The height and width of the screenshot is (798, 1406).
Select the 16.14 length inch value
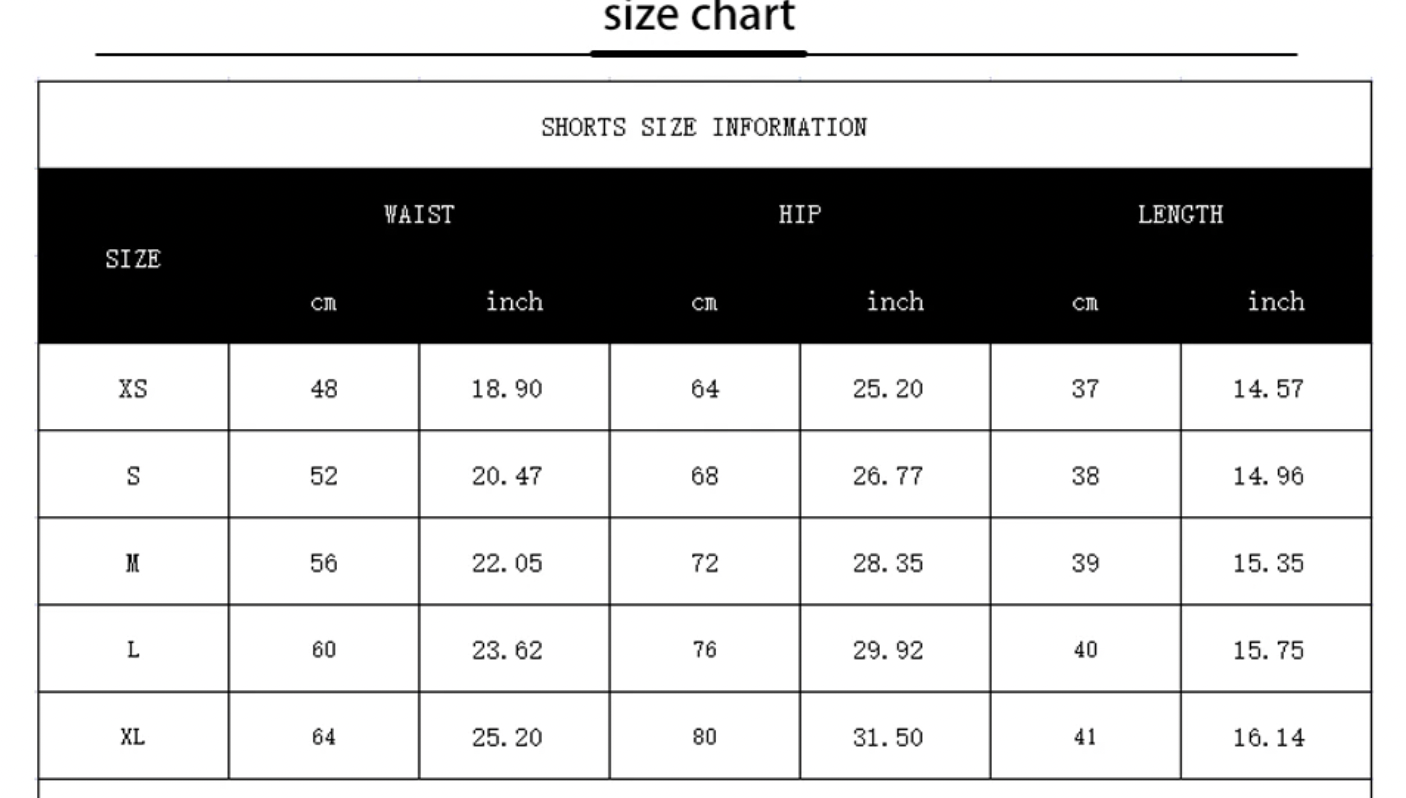coord(1268,737)
